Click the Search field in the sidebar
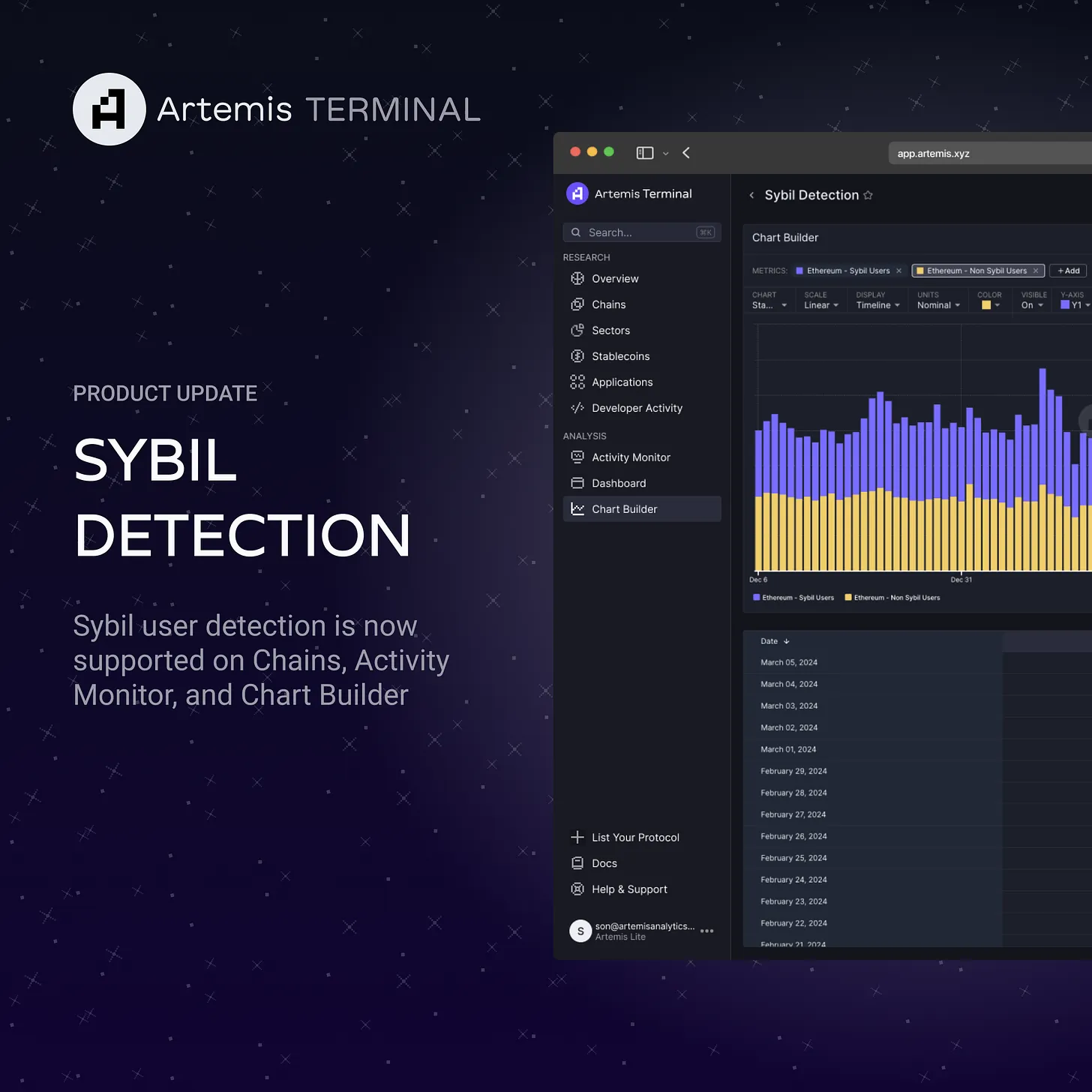The width and height of the screenshot is (1092, 1092). (642, 232)
